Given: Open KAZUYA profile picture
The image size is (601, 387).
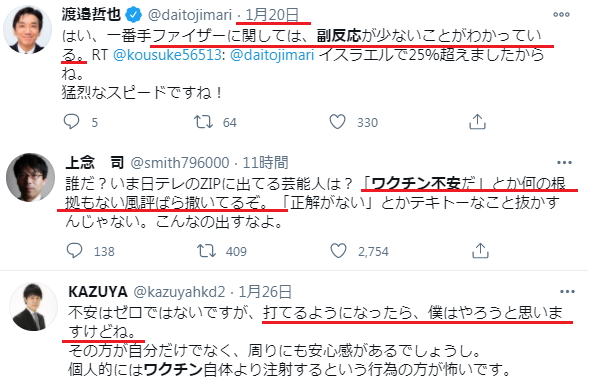Looking at the screenshot, I should [33, 307].
